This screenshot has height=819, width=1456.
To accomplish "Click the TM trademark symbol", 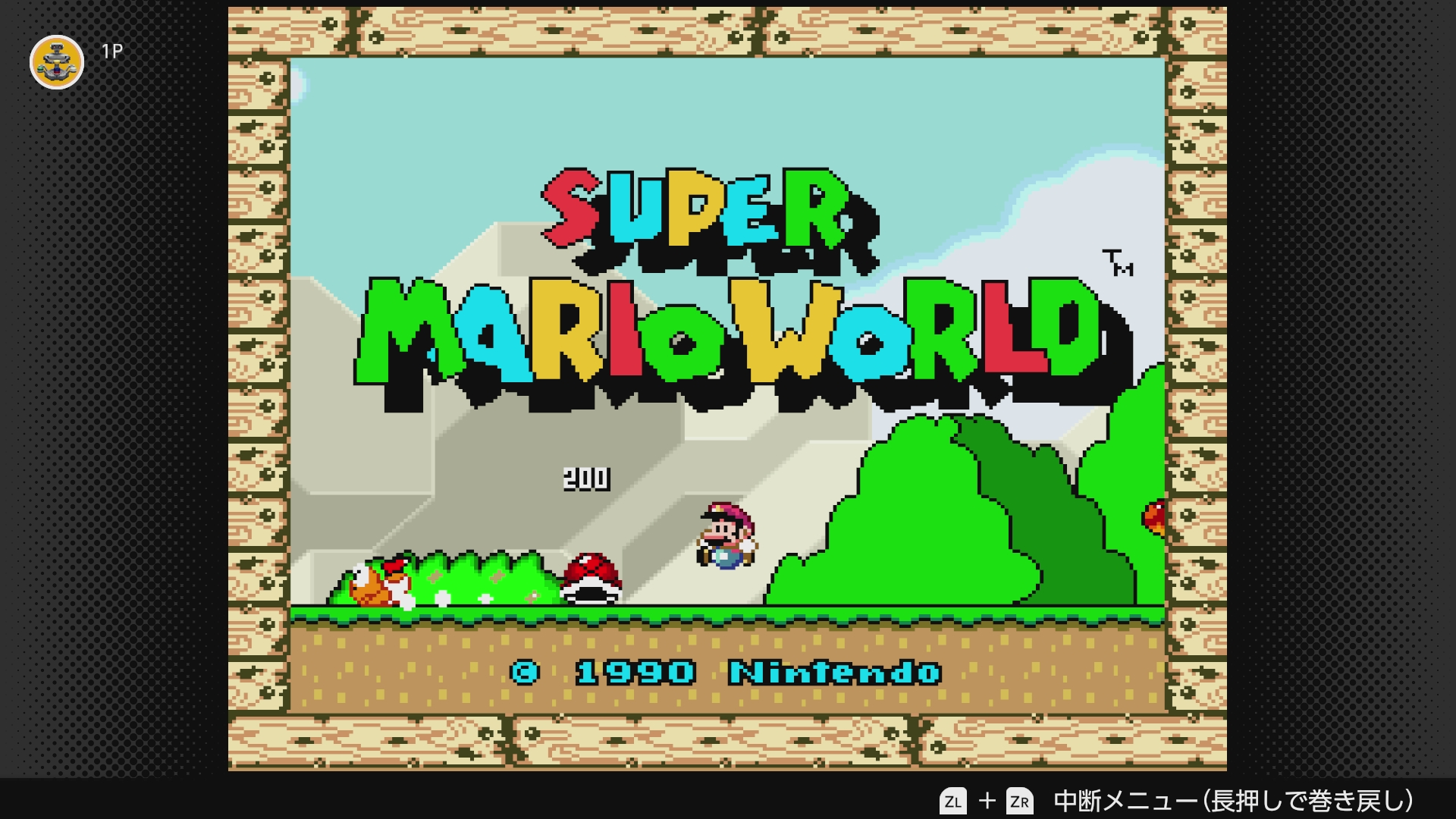I will tap(1118, 262).
